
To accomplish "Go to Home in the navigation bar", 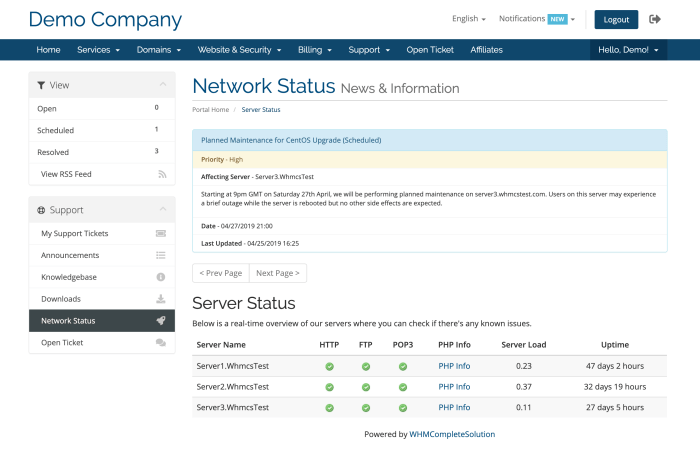I will (48, 50).
